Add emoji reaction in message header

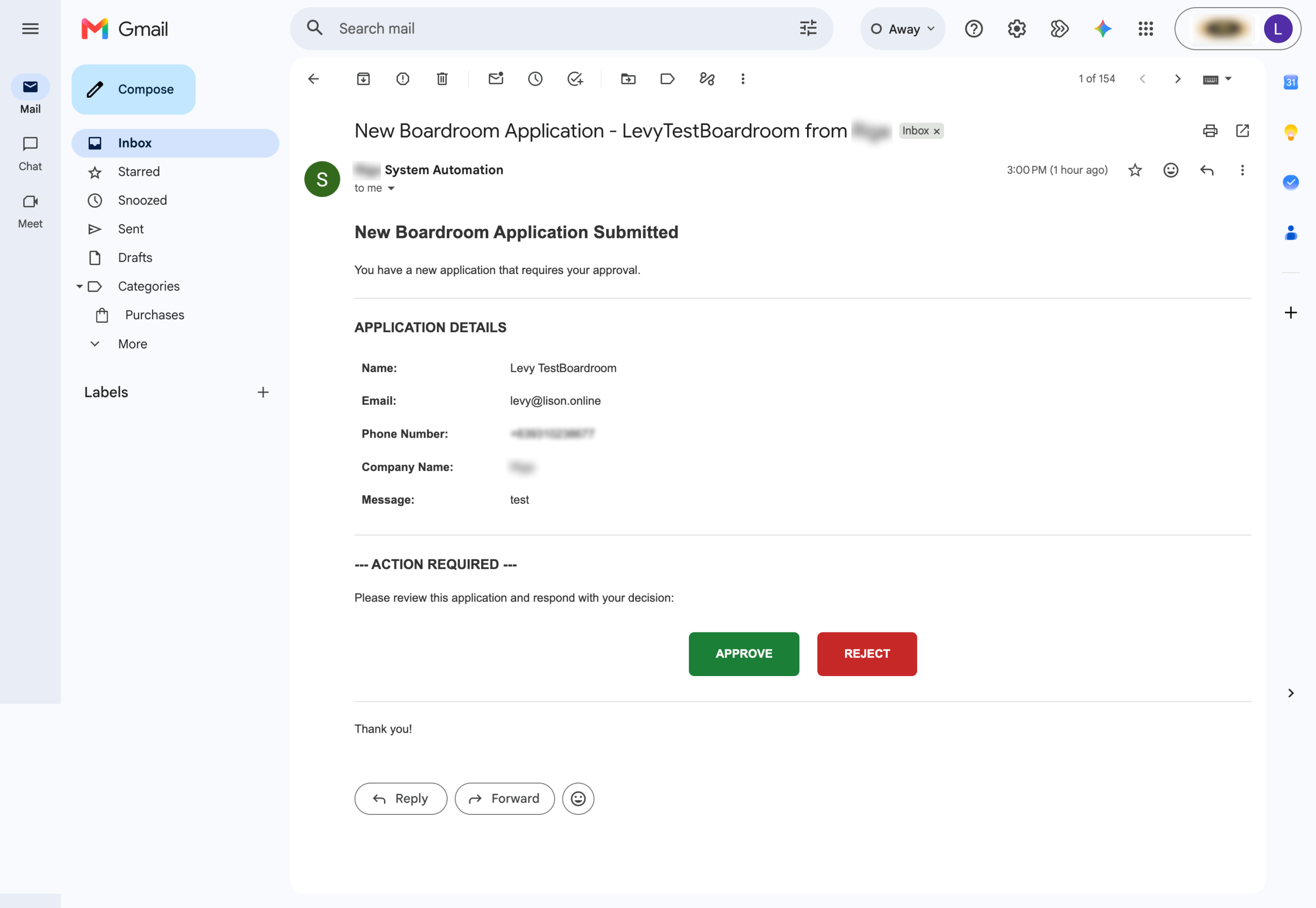1171,170
